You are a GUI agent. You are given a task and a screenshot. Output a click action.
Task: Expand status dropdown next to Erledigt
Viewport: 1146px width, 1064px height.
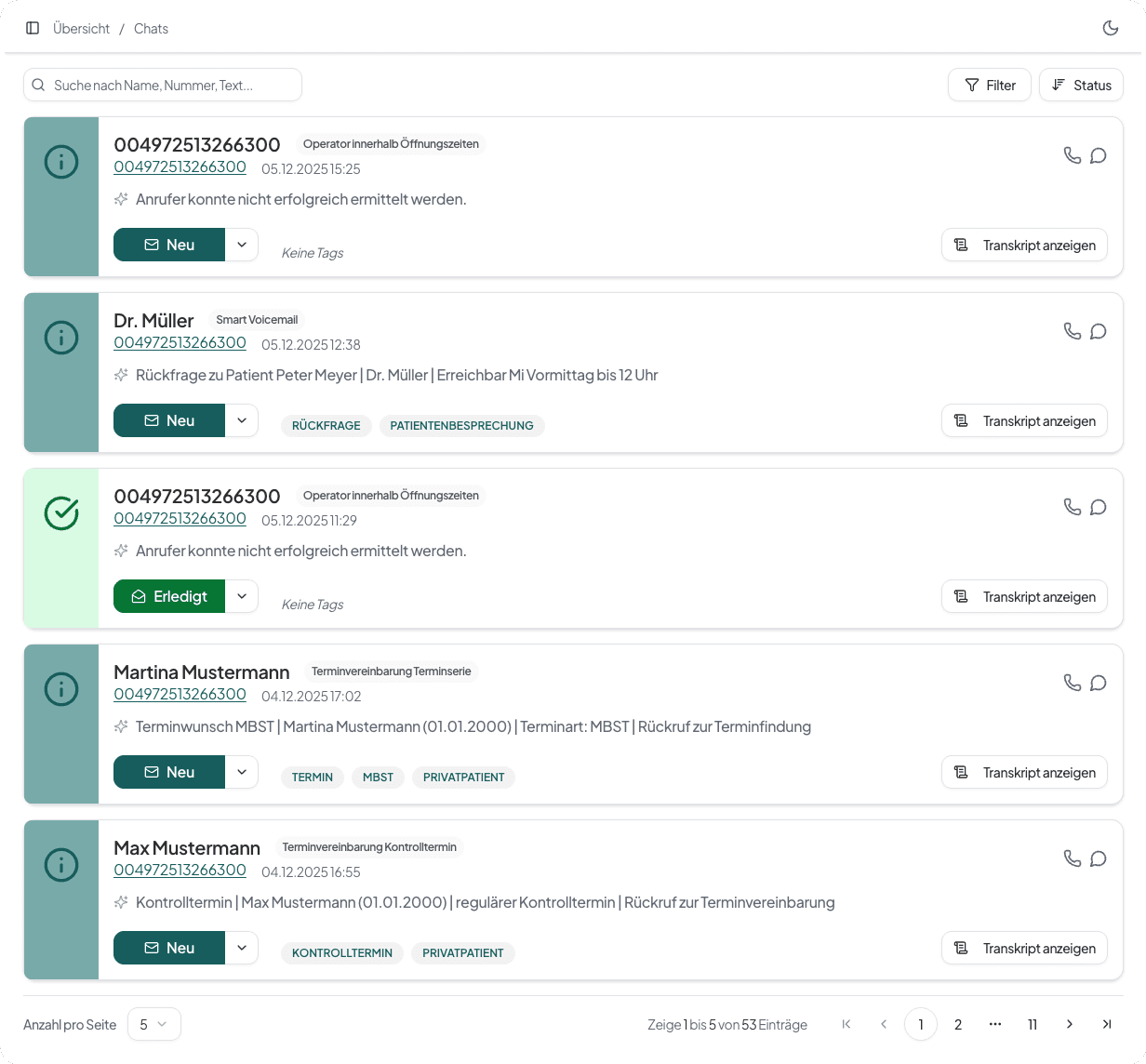[x=242, y=596]
